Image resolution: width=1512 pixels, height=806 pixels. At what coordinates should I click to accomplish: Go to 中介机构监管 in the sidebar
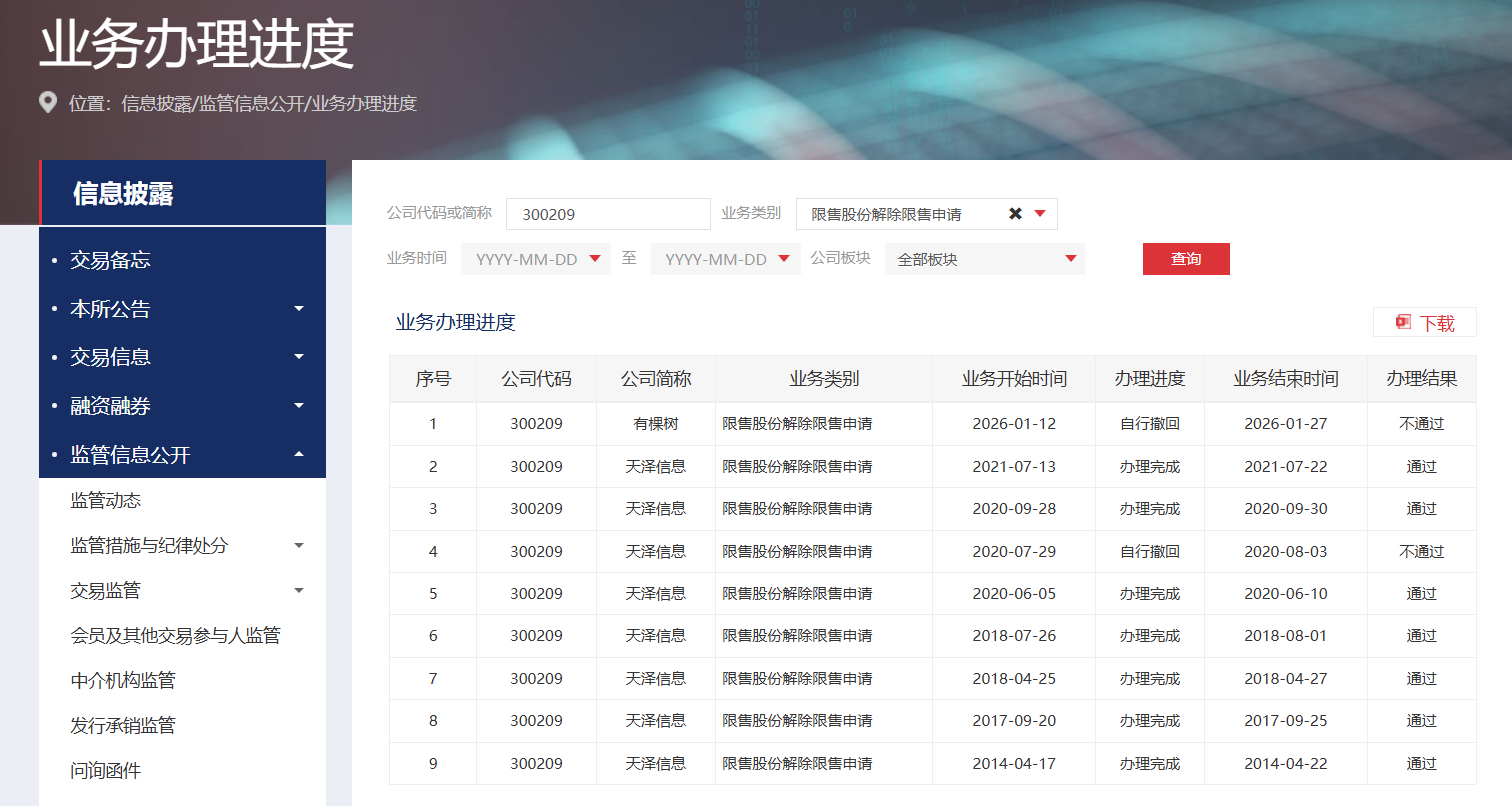point(123,681)
